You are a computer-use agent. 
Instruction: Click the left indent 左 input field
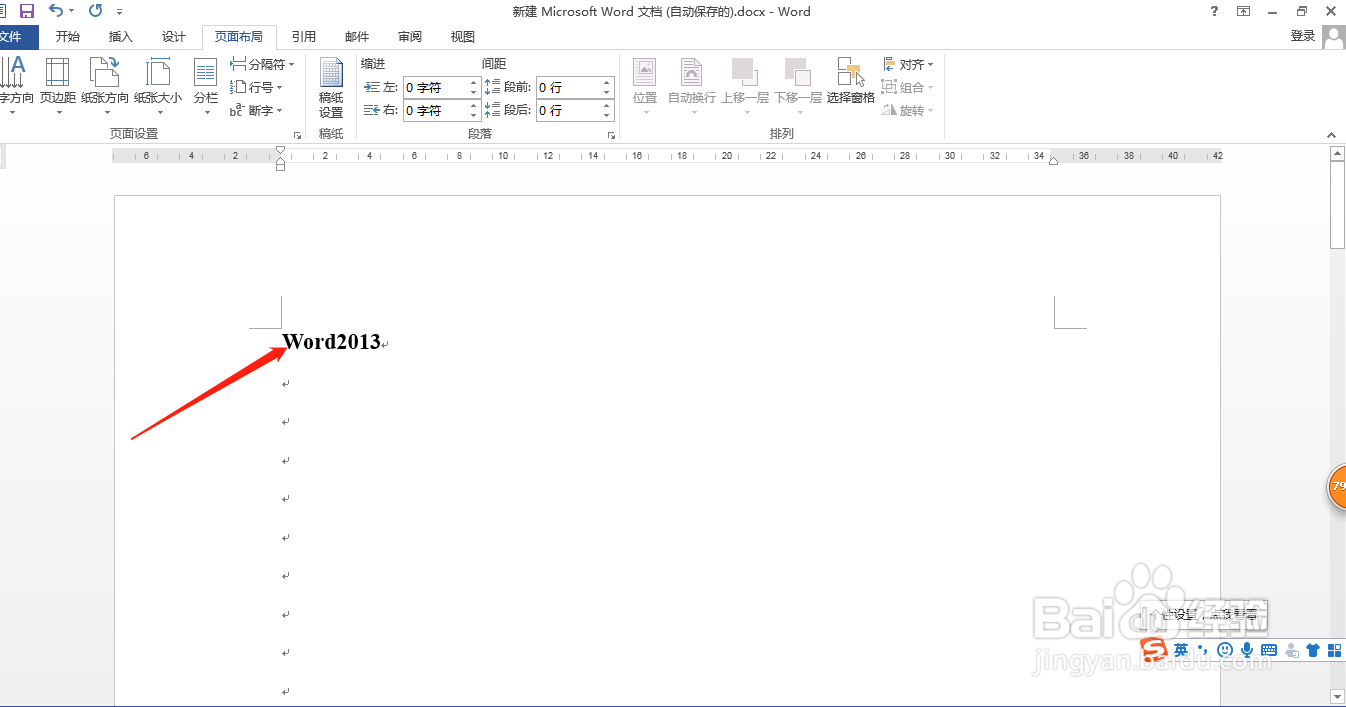pos(436,87)
